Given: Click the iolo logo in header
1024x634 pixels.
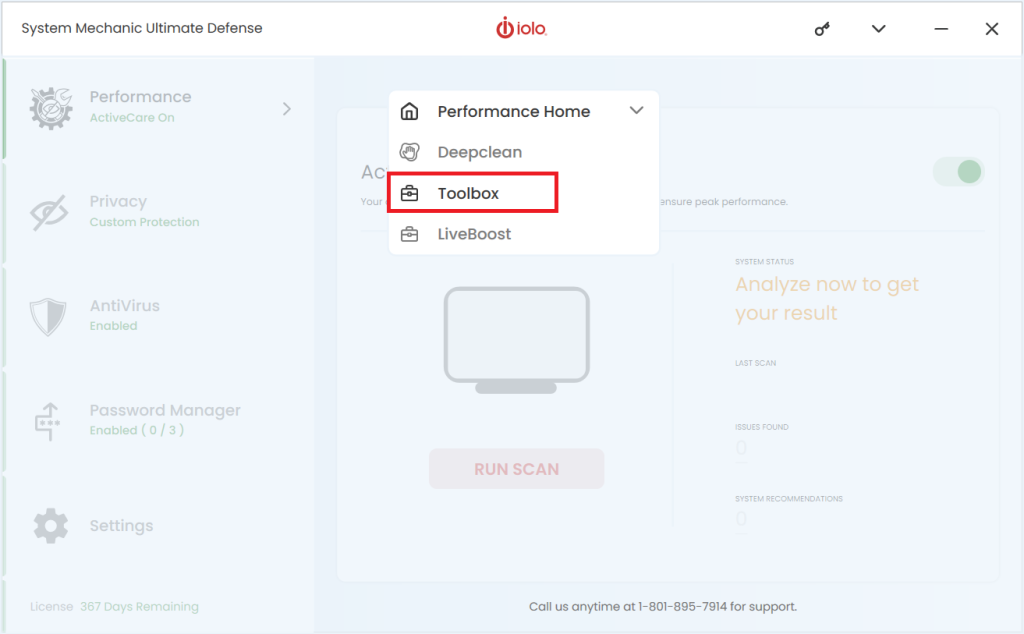Looking at the screenshot, I should pos(520,28).
